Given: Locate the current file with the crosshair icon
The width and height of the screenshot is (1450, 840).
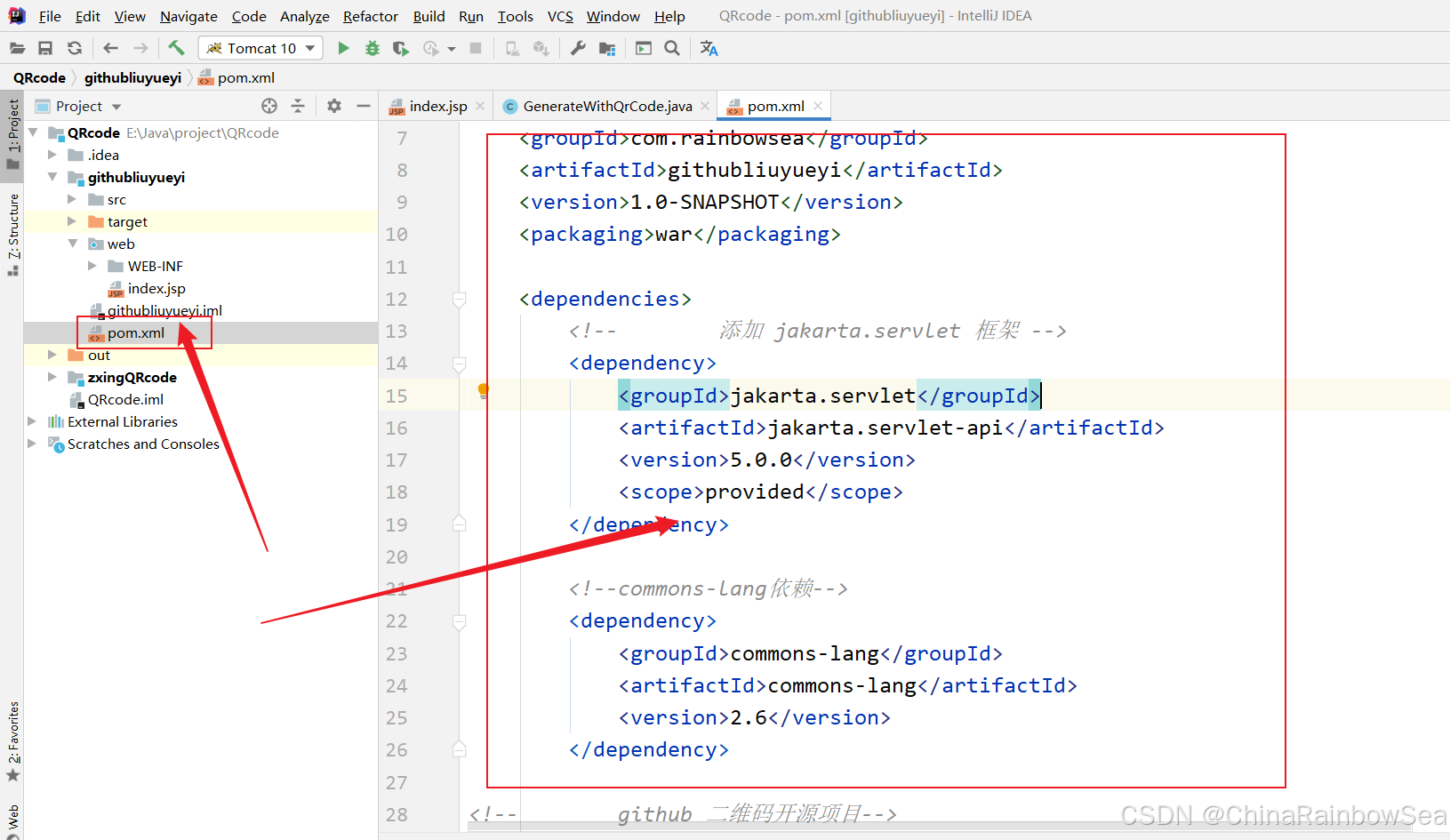Looking at the screenshot, I should (x=269, y=106).
